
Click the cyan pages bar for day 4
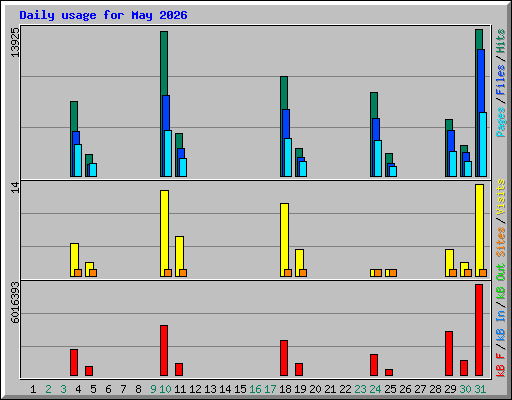78,160
